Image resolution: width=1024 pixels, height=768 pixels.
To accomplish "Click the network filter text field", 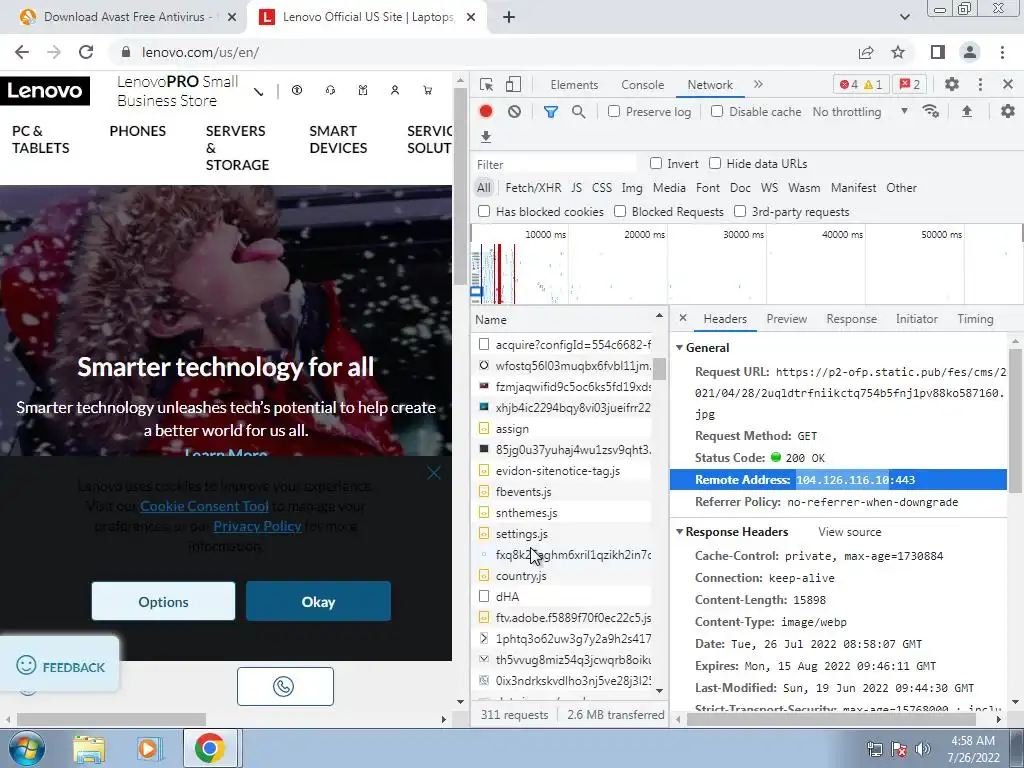I will pos(555,165).
